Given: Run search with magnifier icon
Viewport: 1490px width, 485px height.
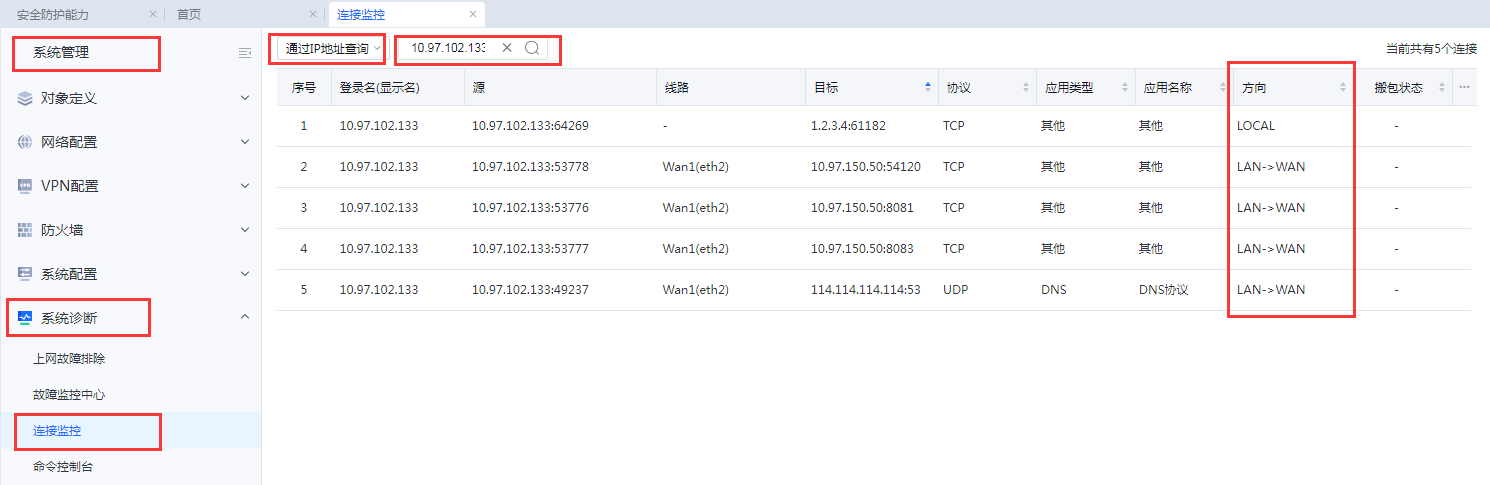Looking at the screenshot, I should (x=532, y=48).
